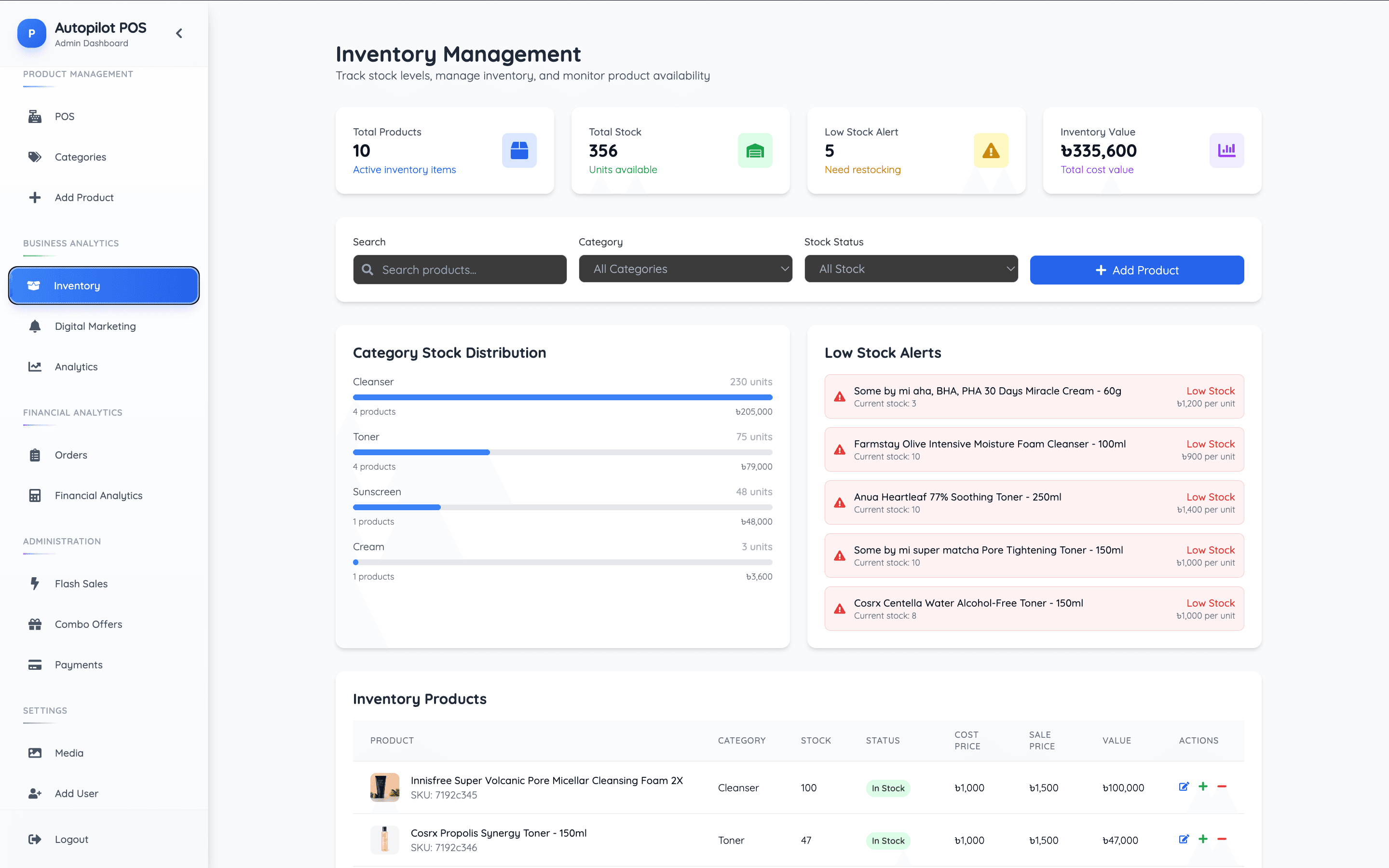The height and width of the screenshot is (868, 1389).
Task: Open the Orders page
Action: 104,455
